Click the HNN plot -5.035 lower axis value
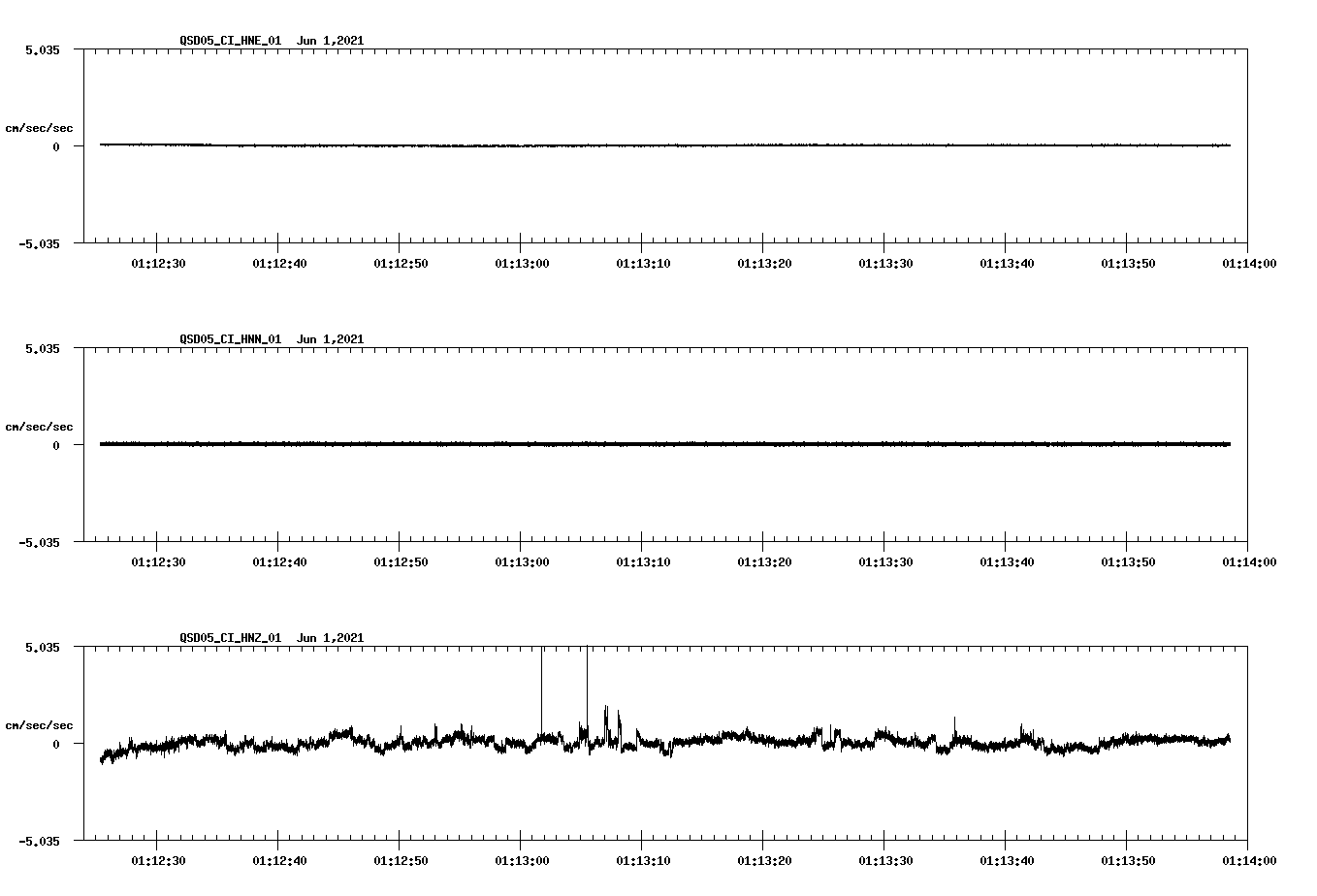The width and height of the screenshot is (1317, 896). pyautogui.click(x=40, y=542)
